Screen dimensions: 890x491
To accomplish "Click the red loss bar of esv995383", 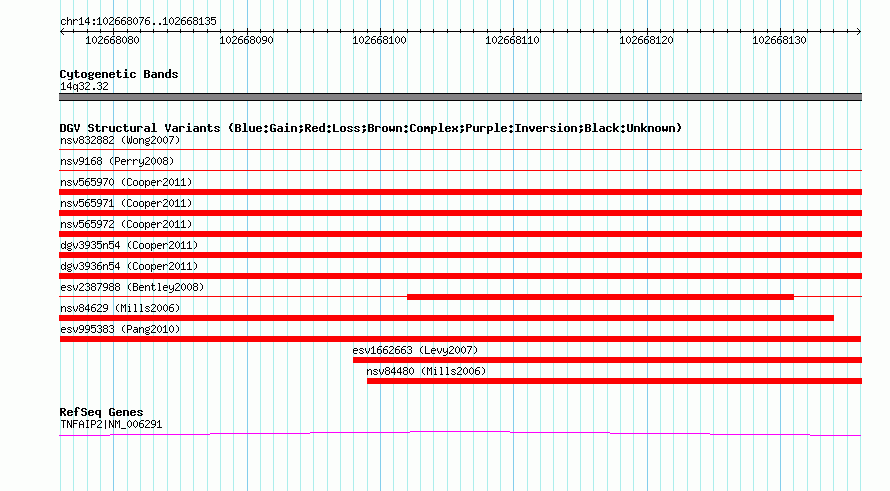I will point(460,339).
